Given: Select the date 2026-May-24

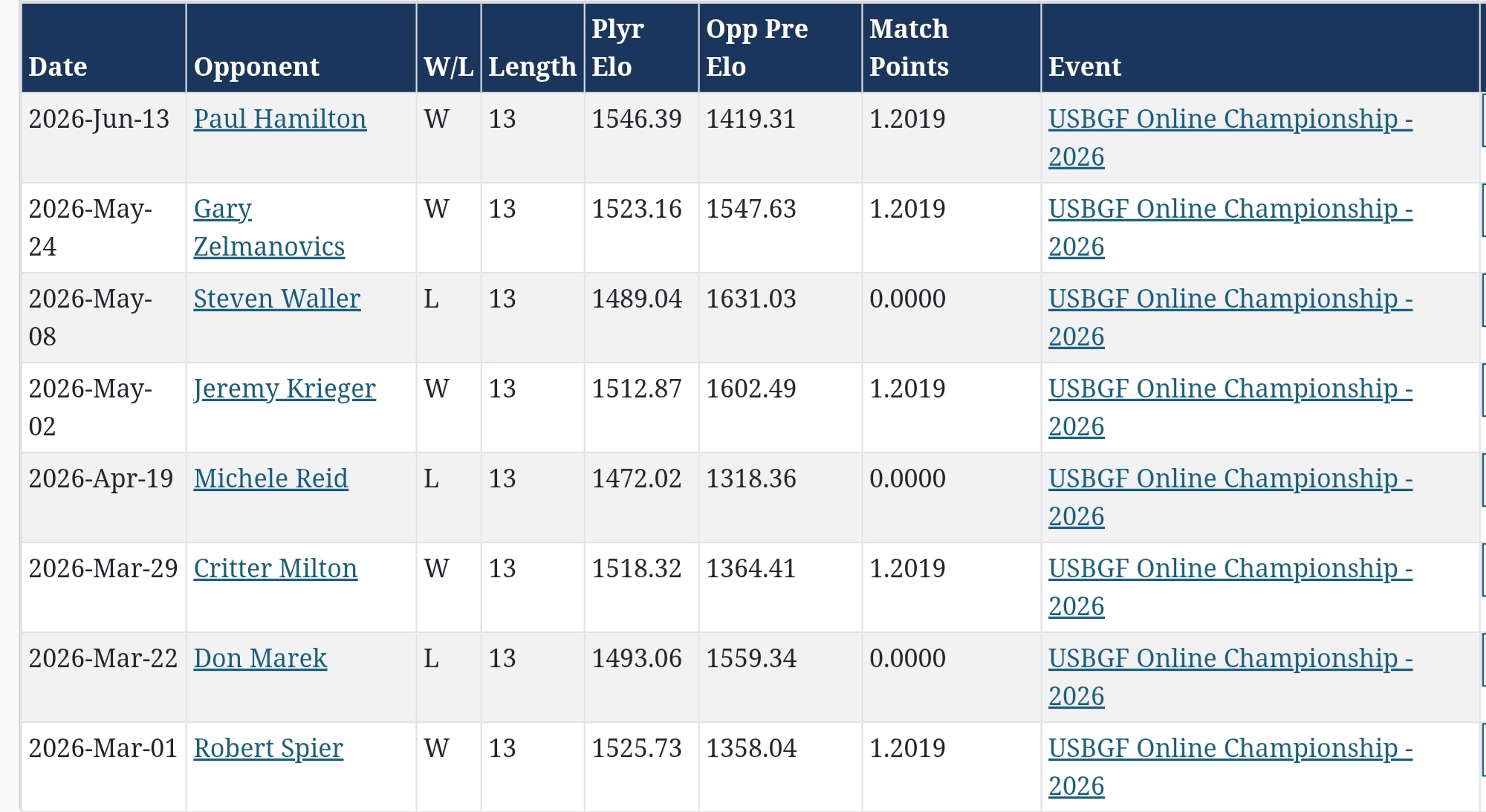Looking at the screenshot, I should (90, 227).
